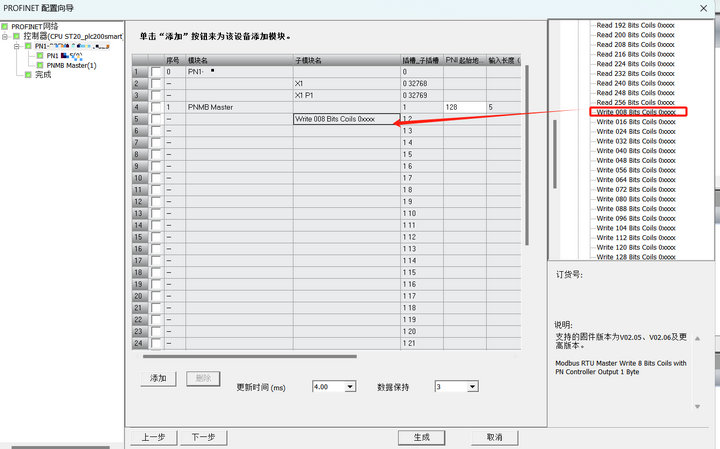This screenshot has width=720, height=449.
Task: Click the green icon beside 完成 node
Action: point(28,74)
